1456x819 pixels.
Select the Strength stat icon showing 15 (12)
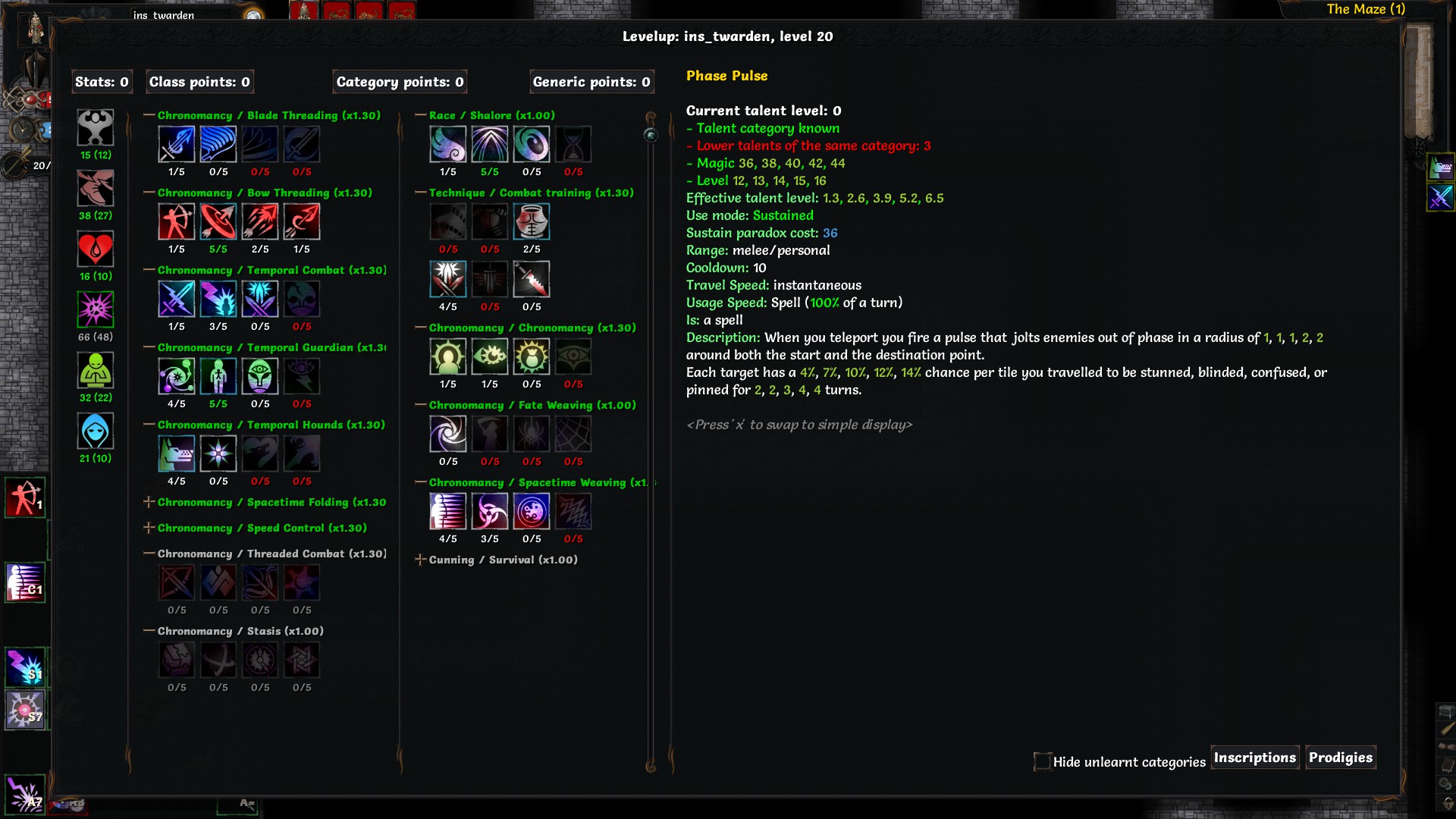[96, 127]
